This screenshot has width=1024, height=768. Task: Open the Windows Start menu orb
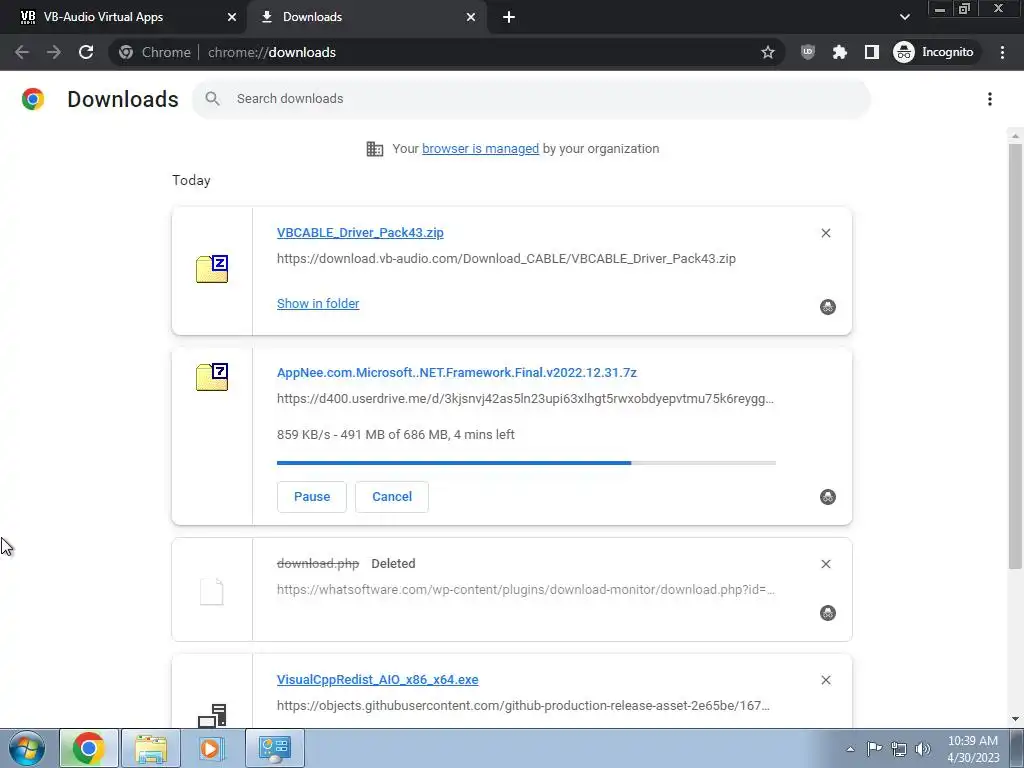click(x=27, y=748)
